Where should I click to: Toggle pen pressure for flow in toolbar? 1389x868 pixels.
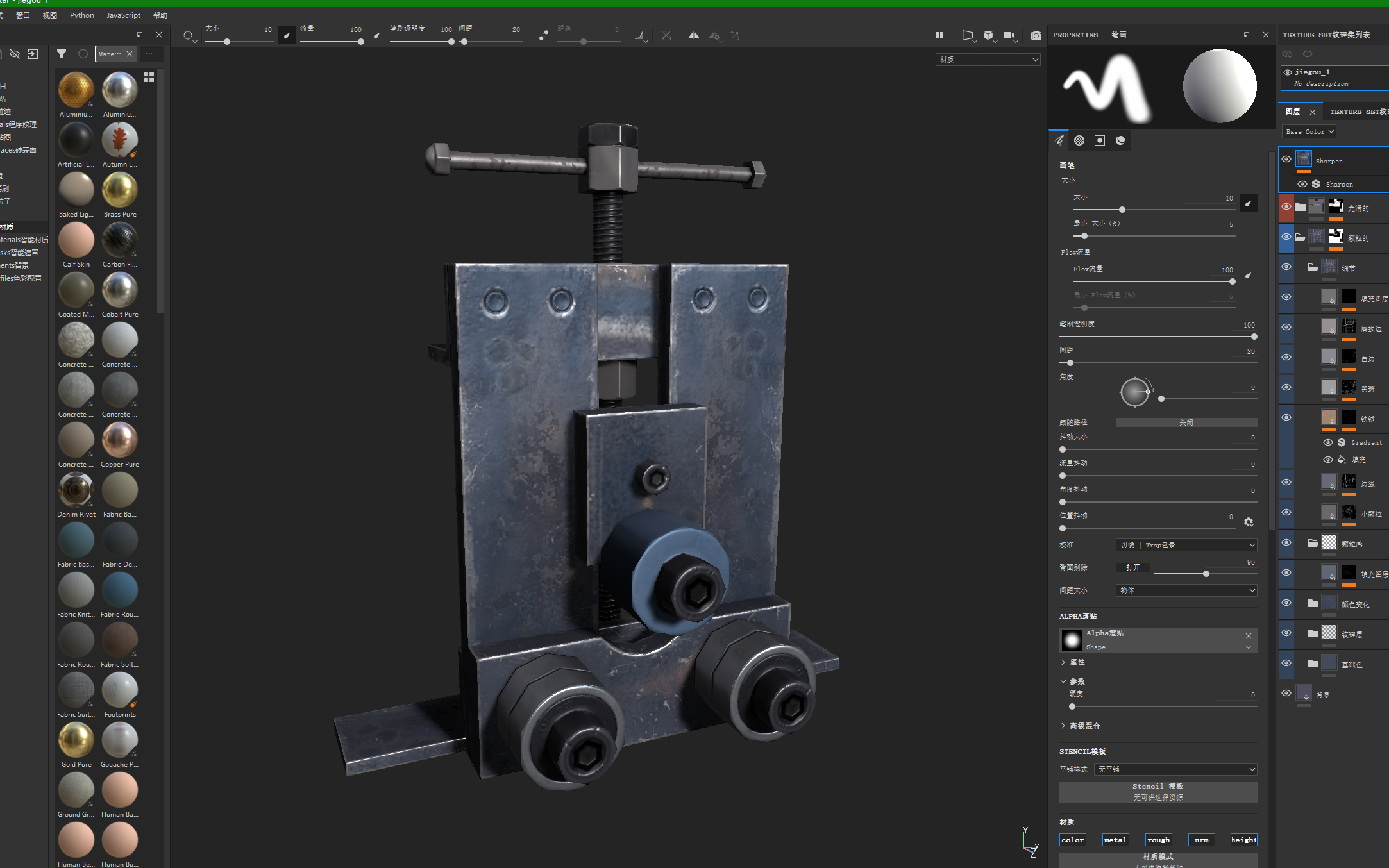click(x=377, y=36)
